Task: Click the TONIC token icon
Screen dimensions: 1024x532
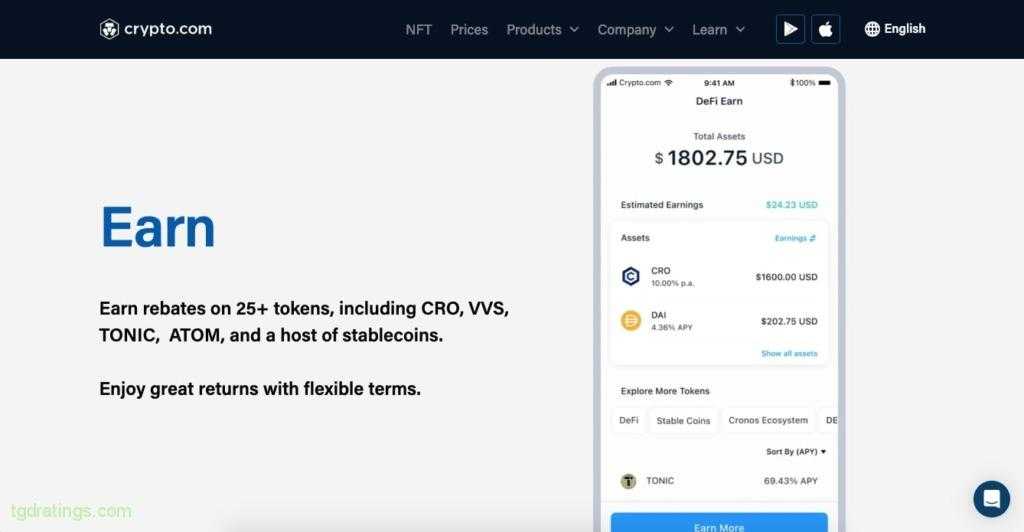Action: [629, 481]
